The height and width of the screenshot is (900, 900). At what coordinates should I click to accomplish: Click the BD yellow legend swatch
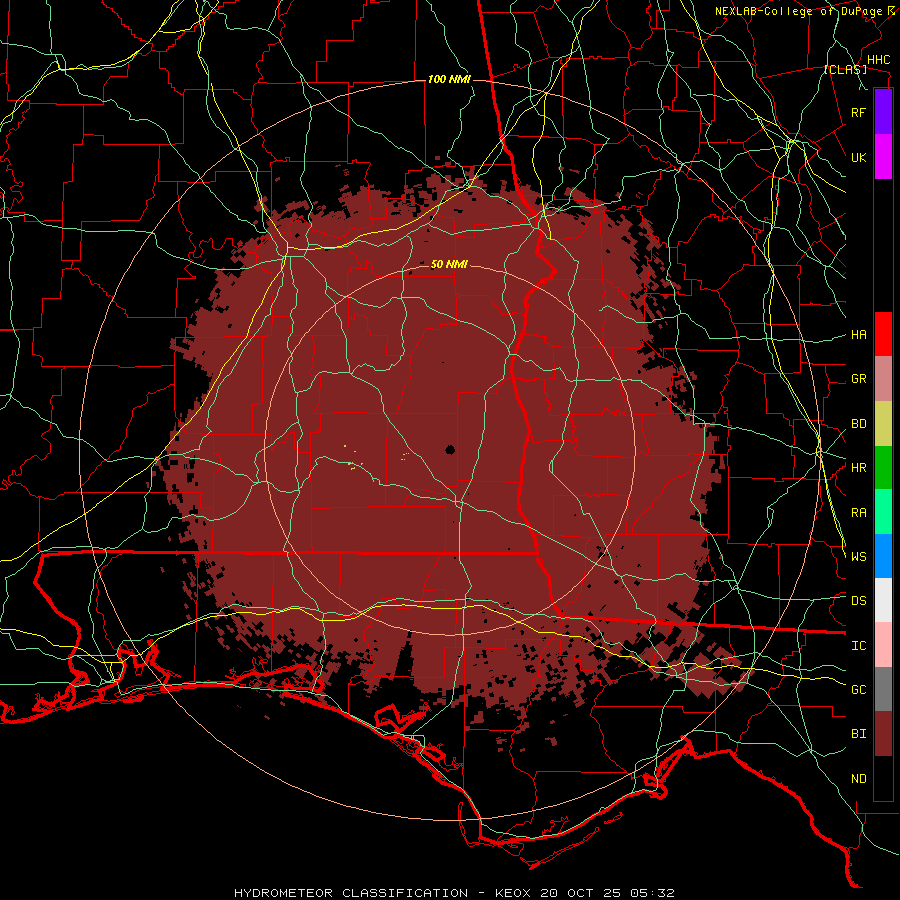pyautogui.click(x=883, y=423)
